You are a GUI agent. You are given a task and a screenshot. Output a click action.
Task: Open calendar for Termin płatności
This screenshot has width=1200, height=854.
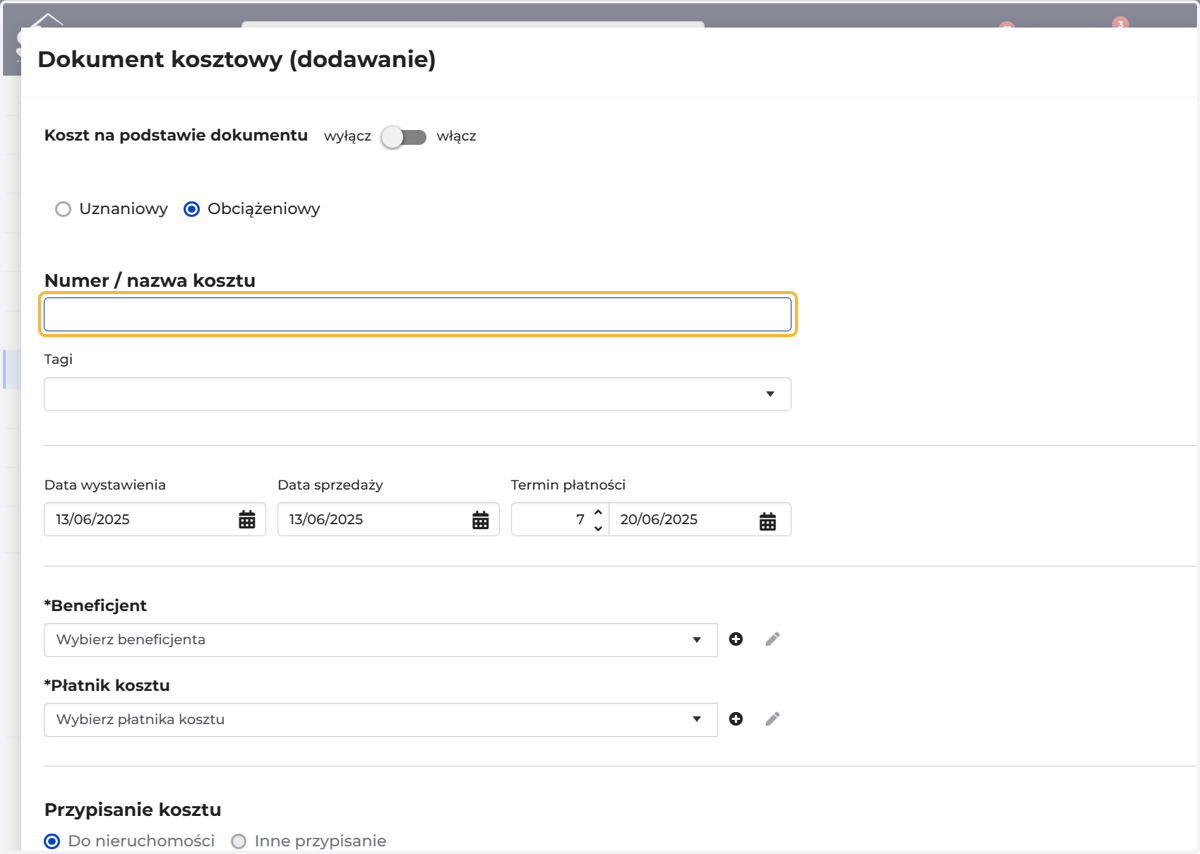coord(767,520)
